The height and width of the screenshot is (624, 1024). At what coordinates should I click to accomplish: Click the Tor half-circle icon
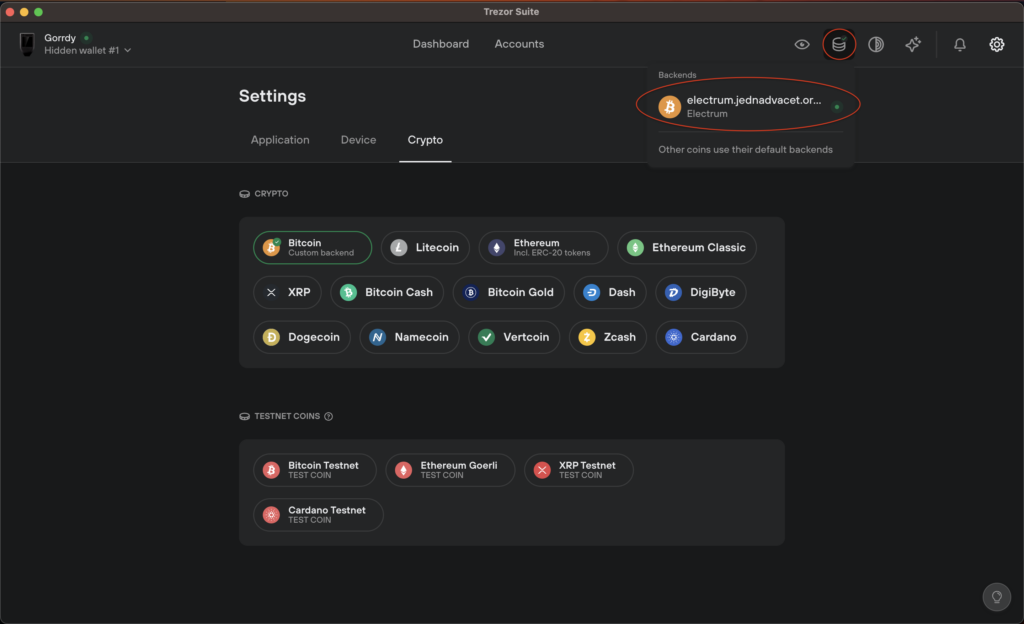coord(876,44)
